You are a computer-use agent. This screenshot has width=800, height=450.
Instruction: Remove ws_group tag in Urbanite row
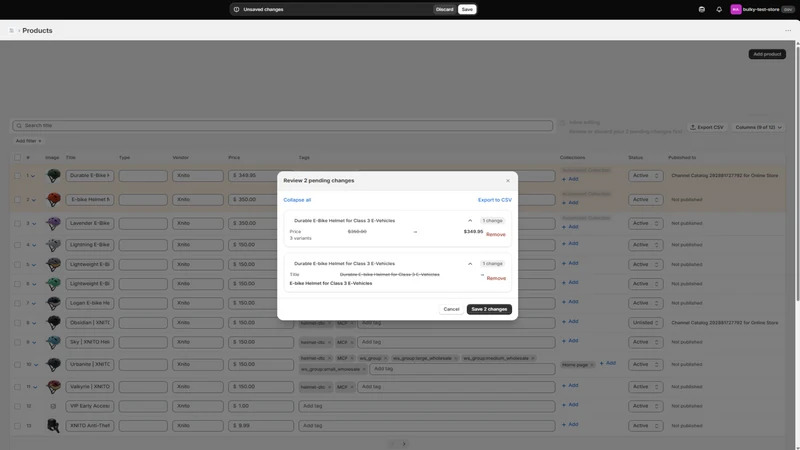pos(385,358)
